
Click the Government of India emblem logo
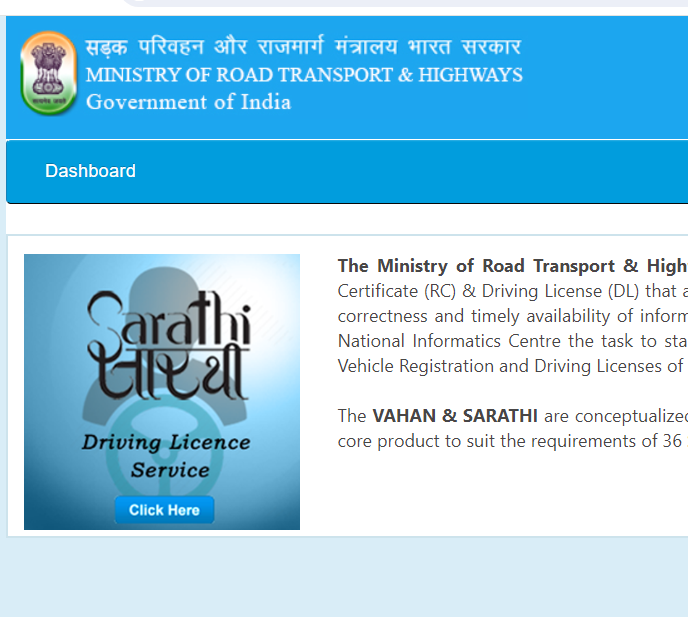point(49,73)
